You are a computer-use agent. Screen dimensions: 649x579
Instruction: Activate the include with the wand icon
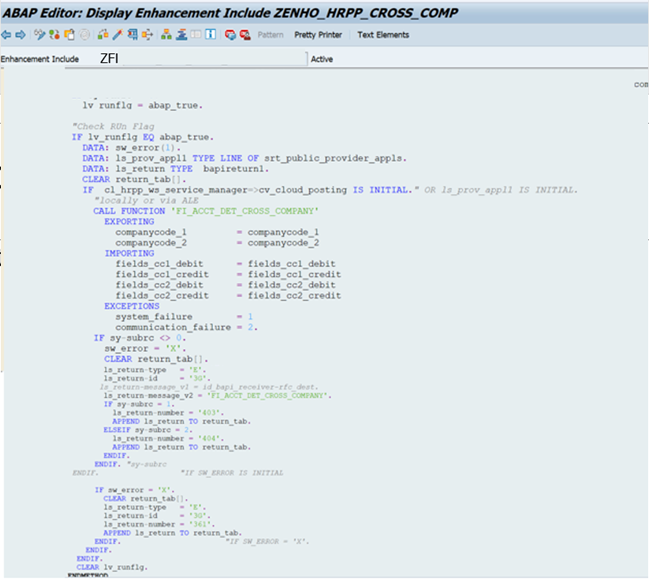(x=118, y=35)
